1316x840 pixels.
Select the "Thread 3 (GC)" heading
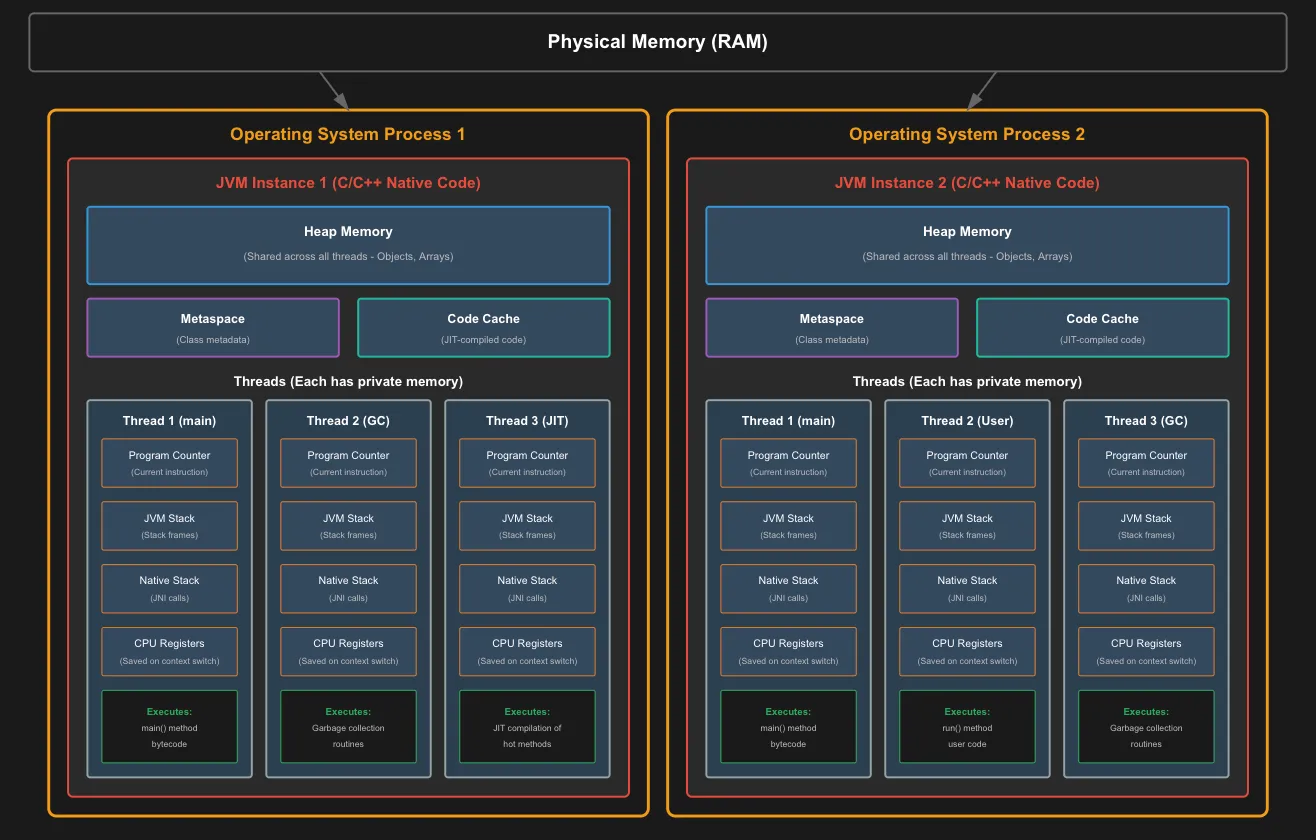(x=1146, y=420)
